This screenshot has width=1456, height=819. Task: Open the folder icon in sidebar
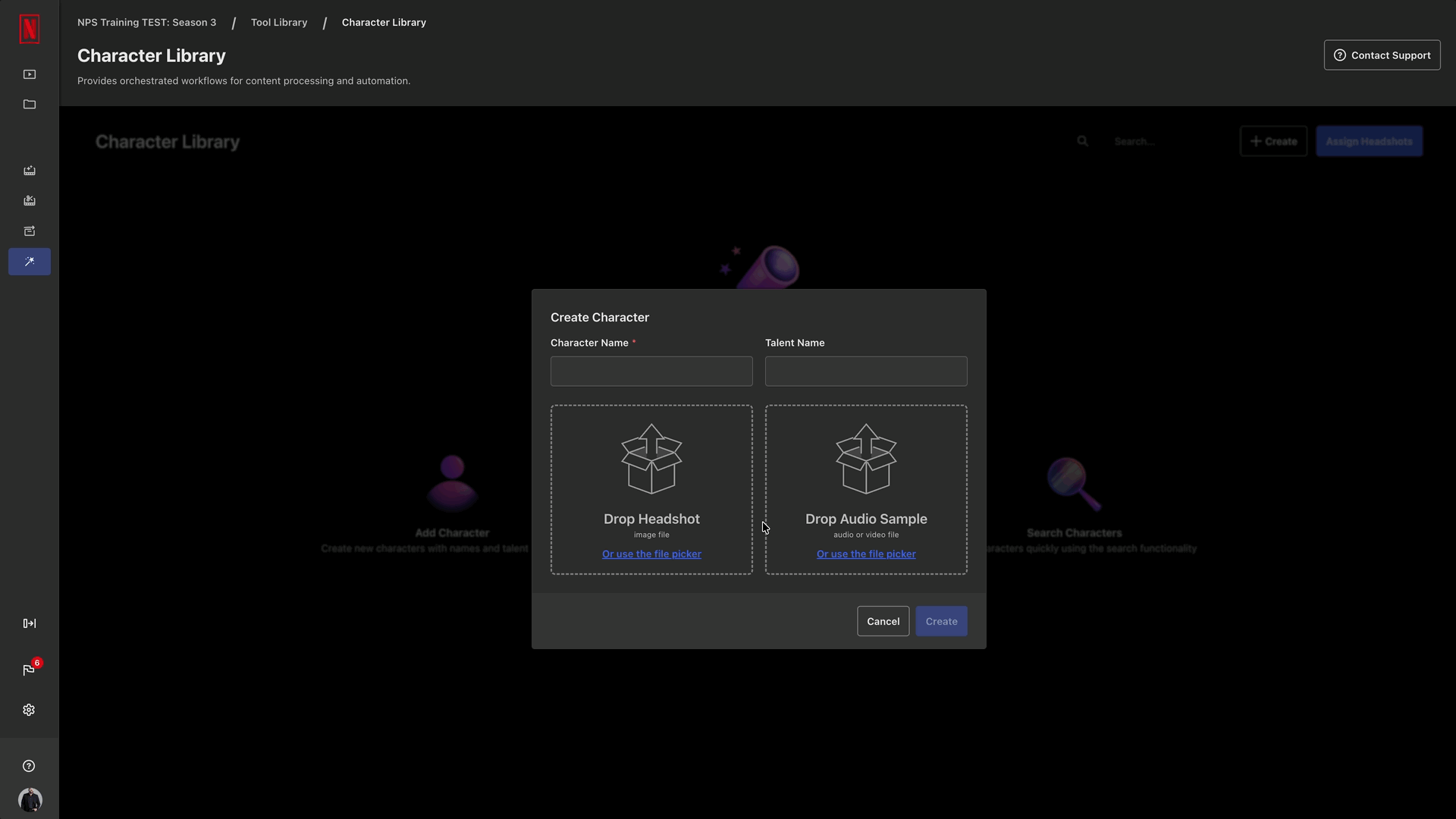(x=29, y=105)
